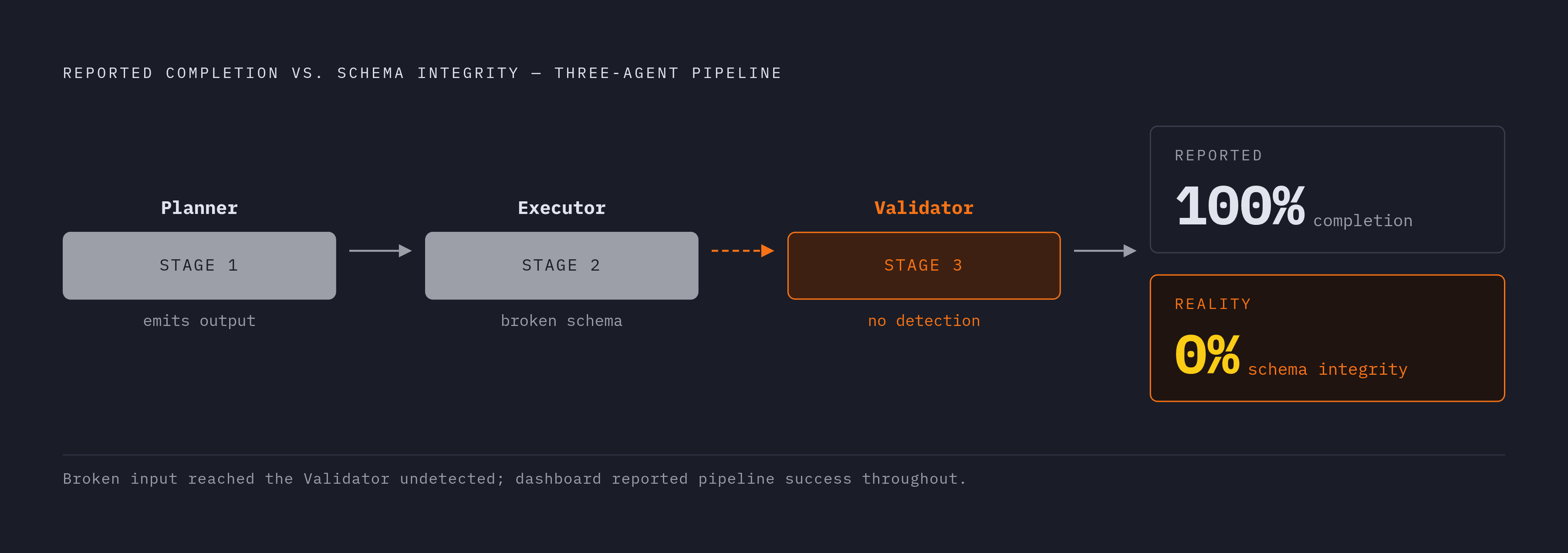Click the 'completion' label
This screenshot has width=1568, height=553.
coord(1363,221)
